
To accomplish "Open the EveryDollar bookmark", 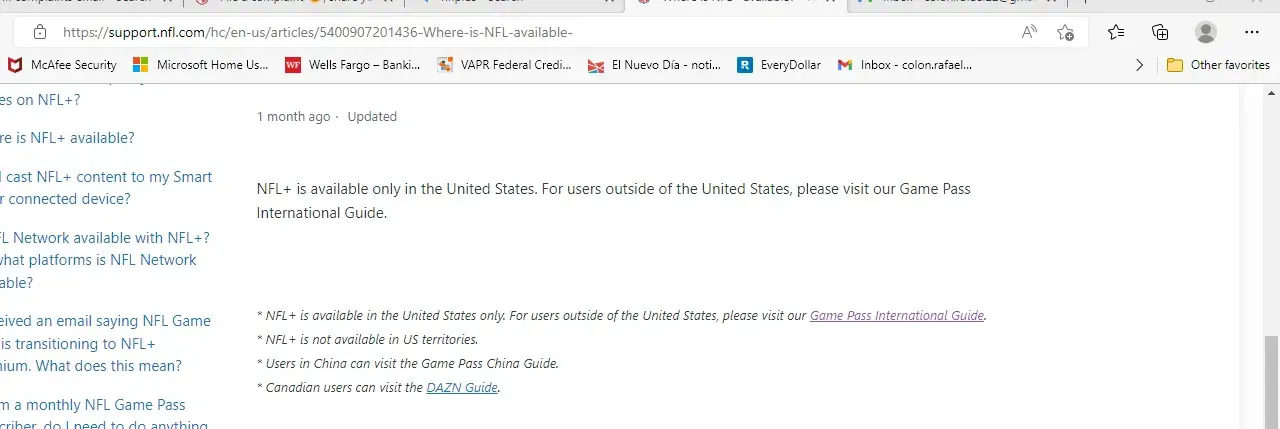I will click(779, 65).
